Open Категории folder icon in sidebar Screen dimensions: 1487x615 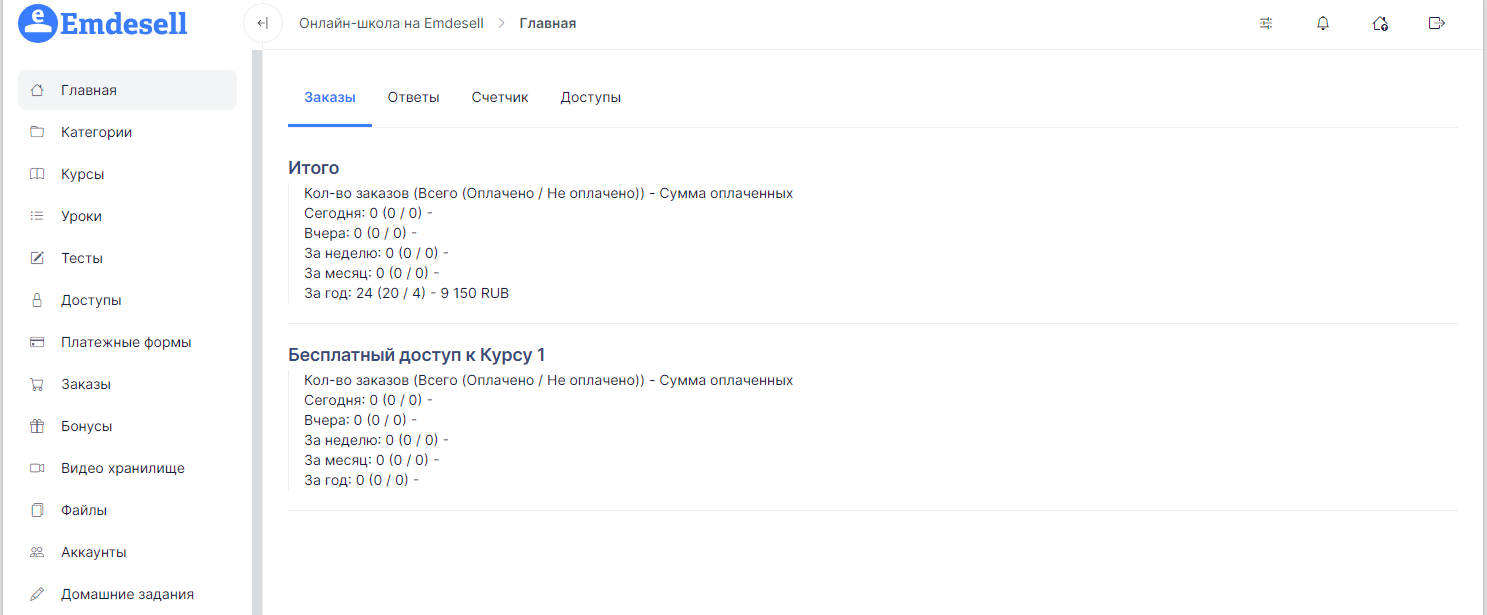coord(37,132)
